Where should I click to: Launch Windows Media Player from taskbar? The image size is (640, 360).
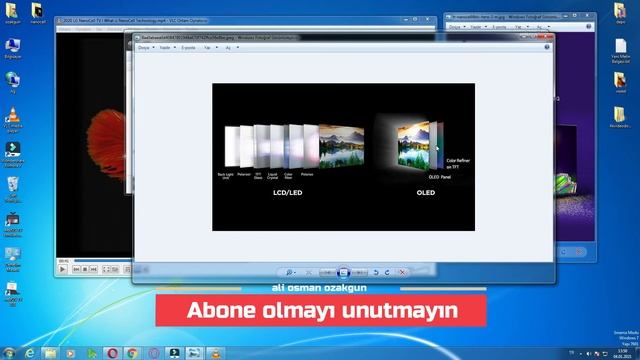point(71,353)
